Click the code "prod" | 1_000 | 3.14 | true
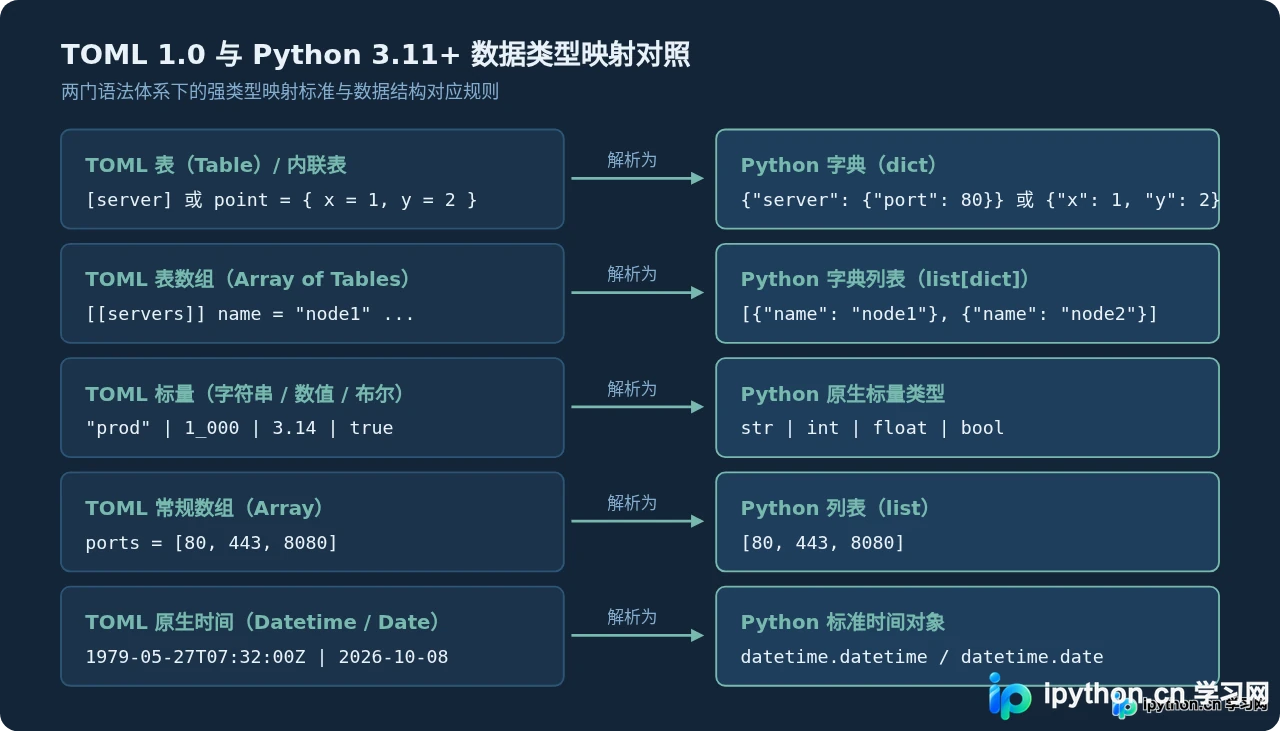The image size is (1280, 732). (x=240, y=428)
